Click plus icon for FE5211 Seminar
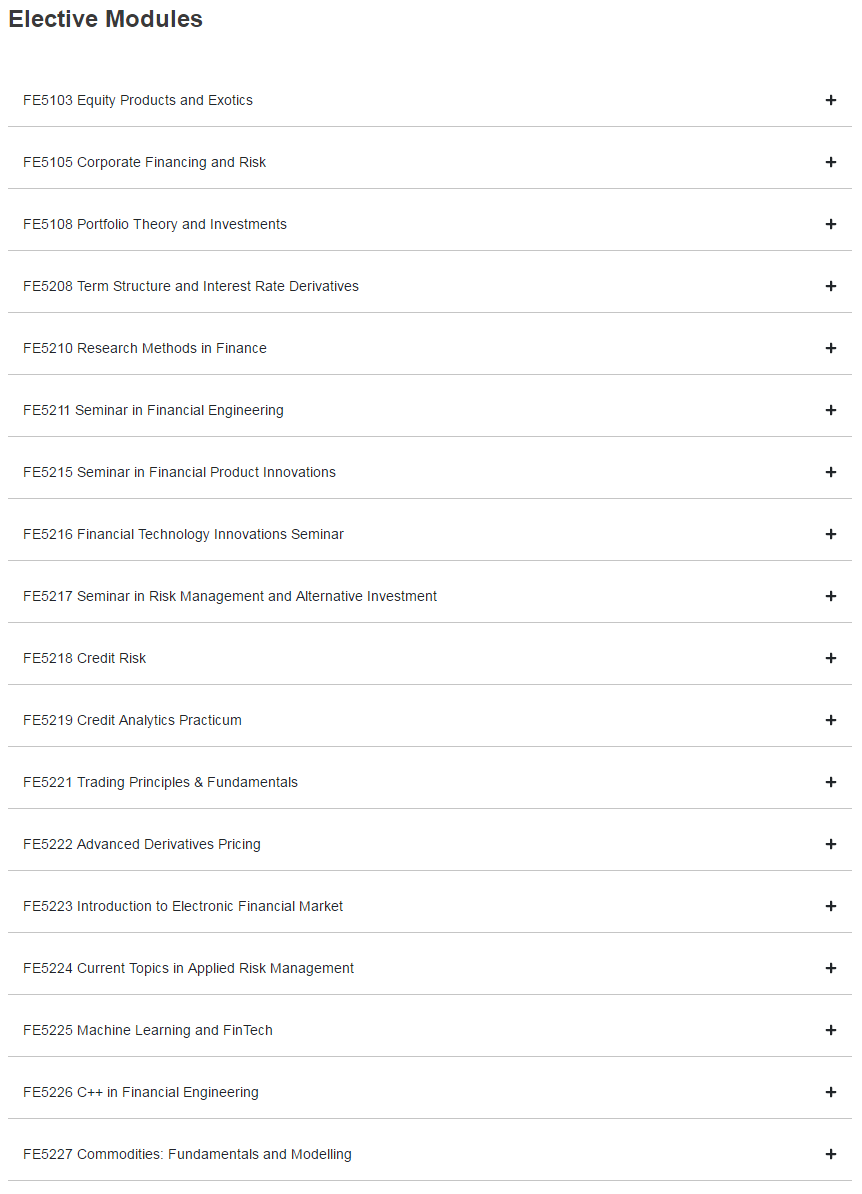Image resolution: width=862 pixels, height=1194 pixels. point(831,410)
